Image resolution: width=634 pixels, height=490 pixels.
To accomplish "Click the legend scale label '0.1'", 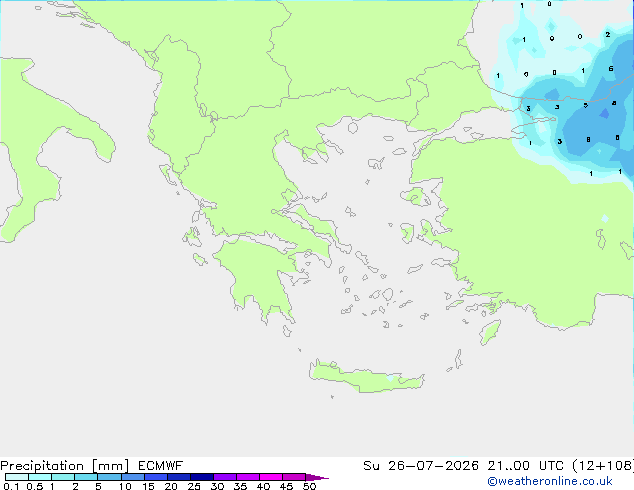I will point(11,486).
